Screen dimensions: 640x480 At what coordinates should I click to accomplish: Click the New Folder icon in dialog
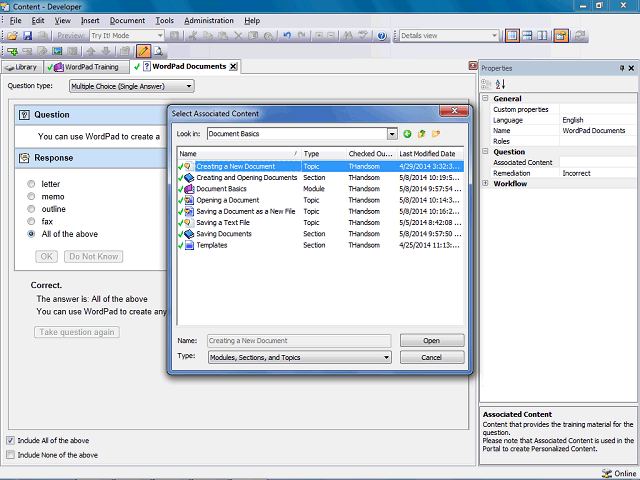click(436, 134)
